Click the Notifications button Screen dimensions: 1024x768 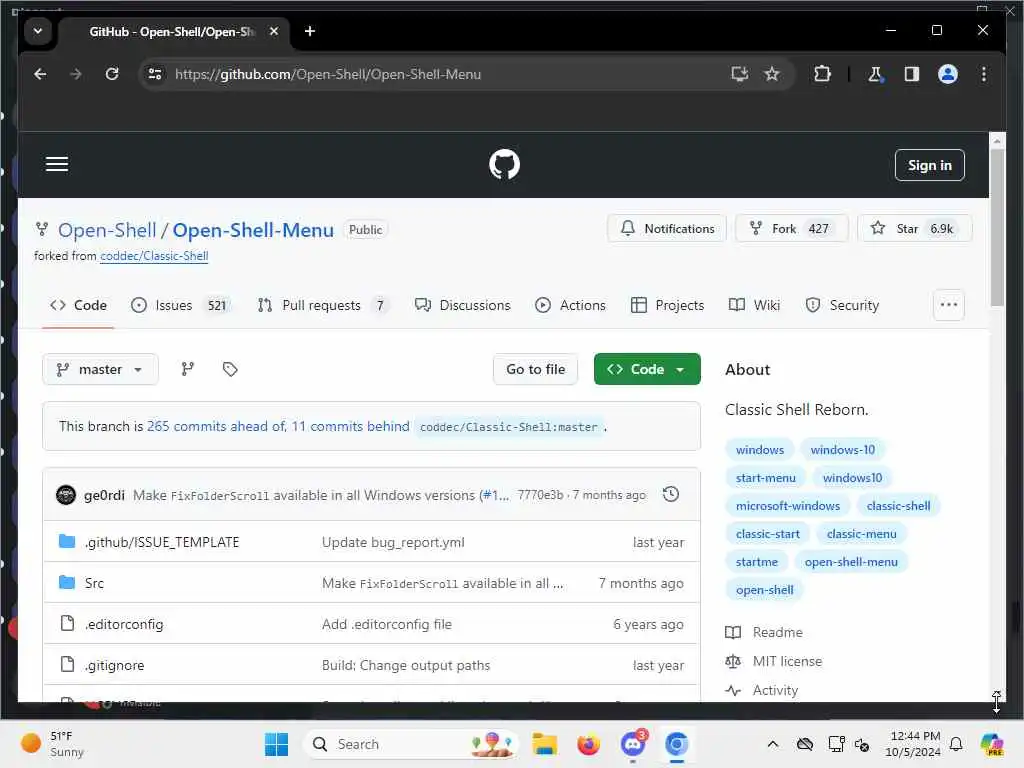(x=667, y=228)
